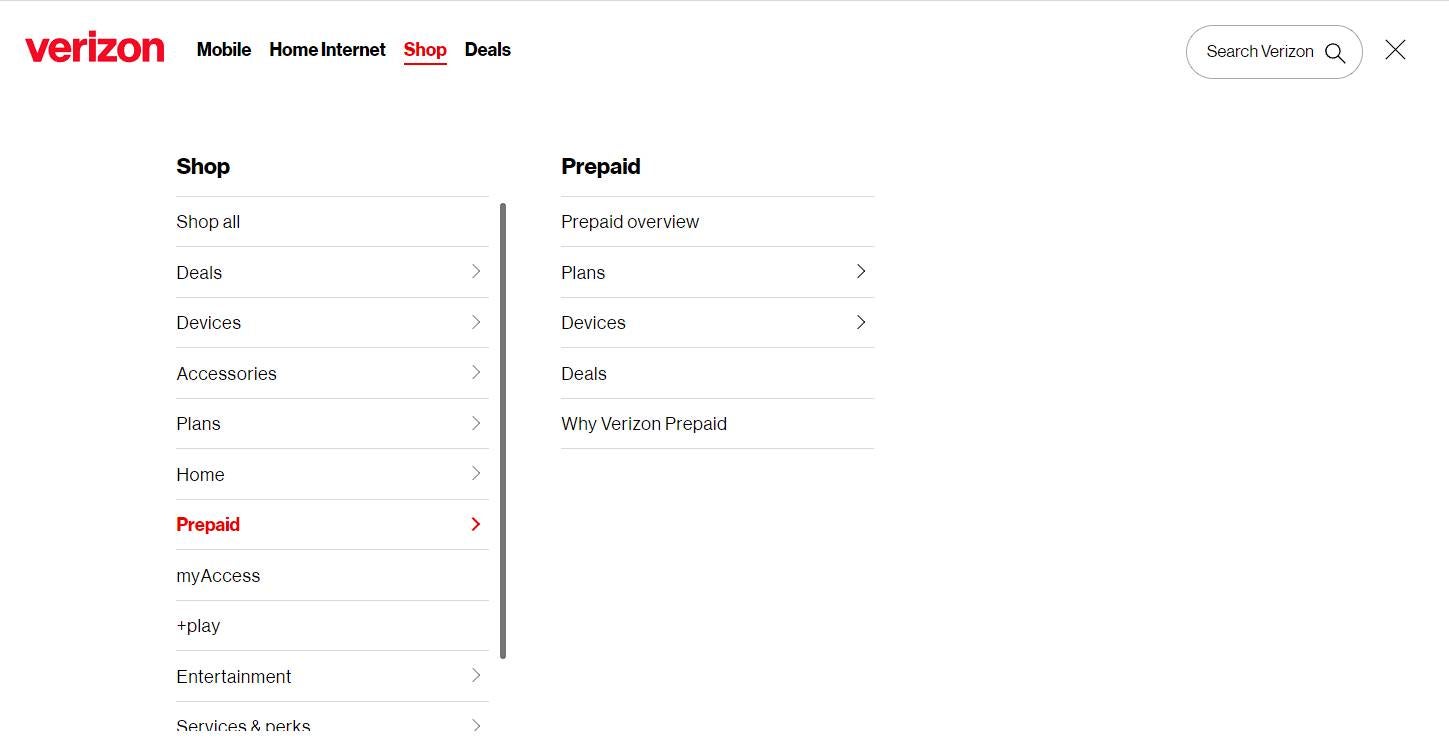Click the Verizon logo

[94, 49]
